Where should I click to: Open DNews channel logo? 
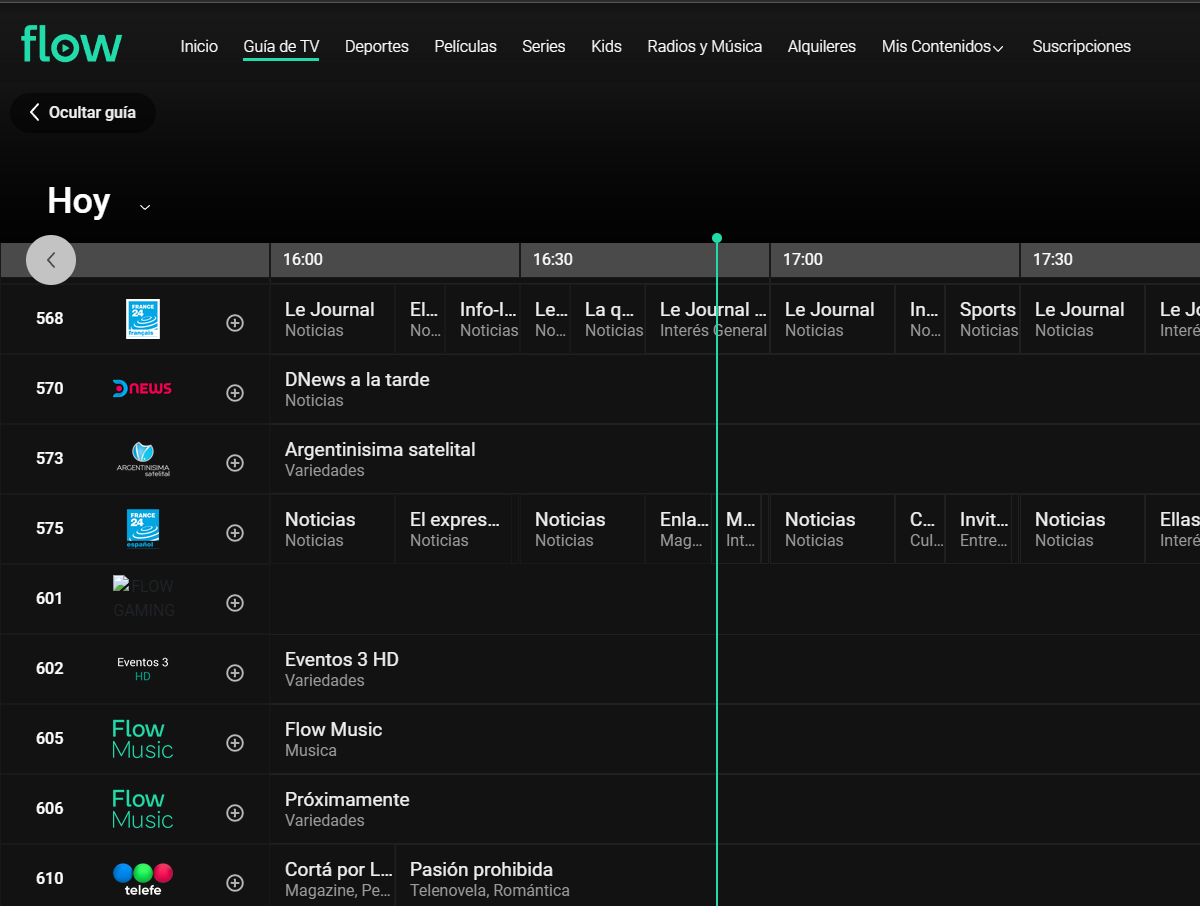pyautogui.click(x=142, y=388)
